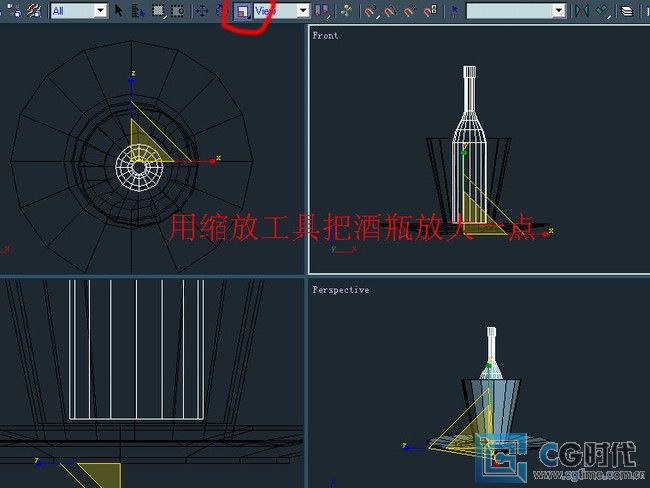
Task: Click the Use Pivot Point Center button
Action: [321, 11]
